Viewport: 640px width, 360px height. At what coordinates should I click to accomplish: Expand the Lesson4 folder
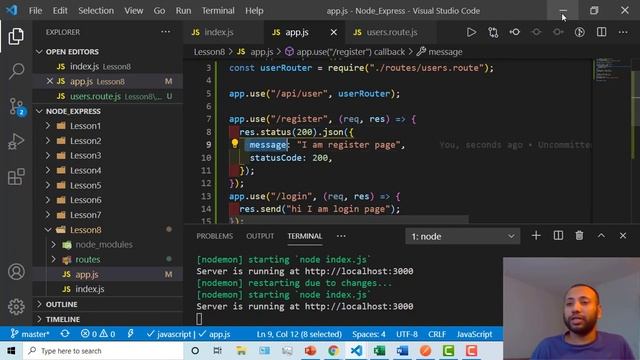pyautogui.click(x=48, y=170)
